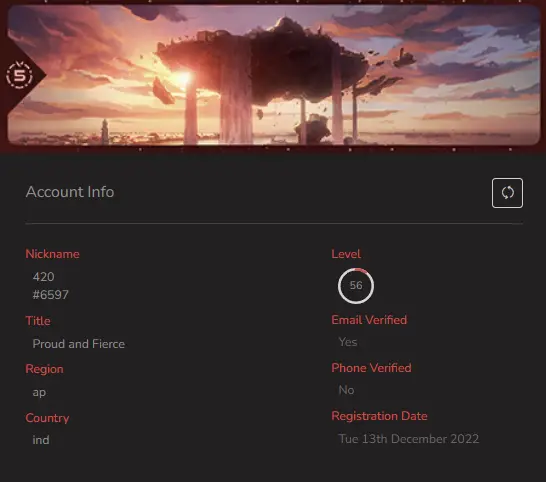Select the Email Verified Yes value
Image resolution: width=546 pixels, height=482 pixels.
(348, 342)
